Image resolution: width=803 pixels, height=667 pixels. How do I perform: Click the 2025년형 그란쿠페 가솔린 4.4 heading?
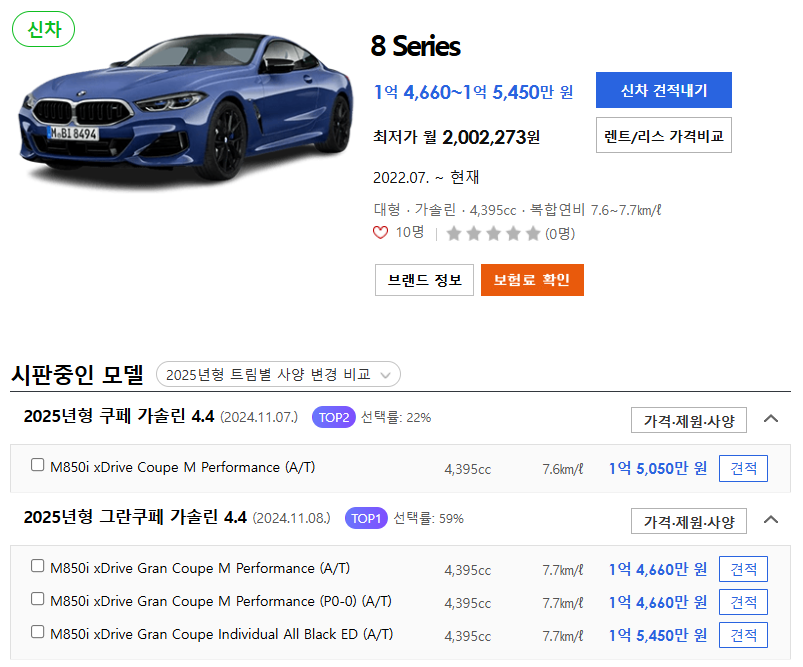(x=135, y=517)
